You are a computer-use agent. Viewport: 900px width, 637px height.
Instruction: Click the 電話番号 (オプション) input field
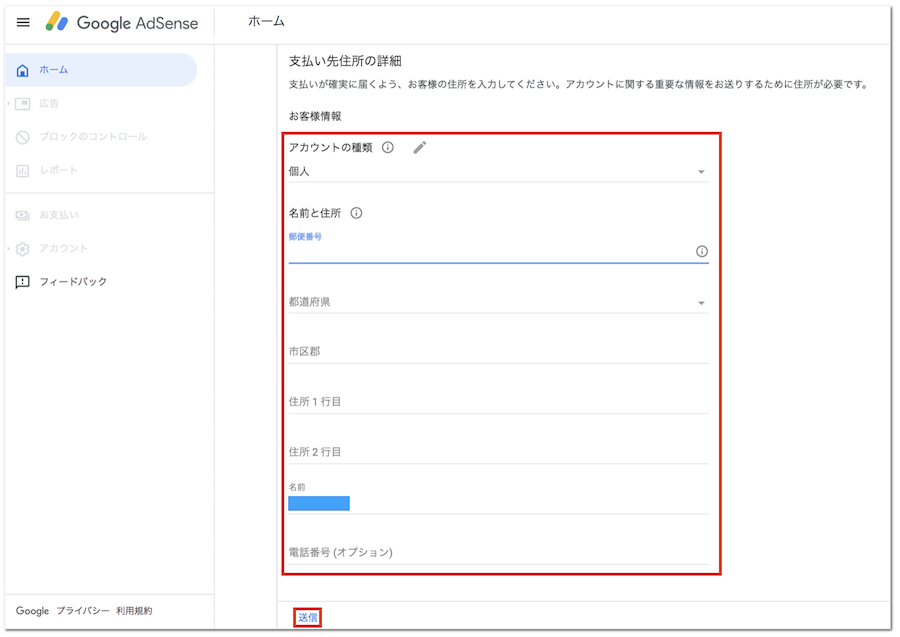click(497, 552)
